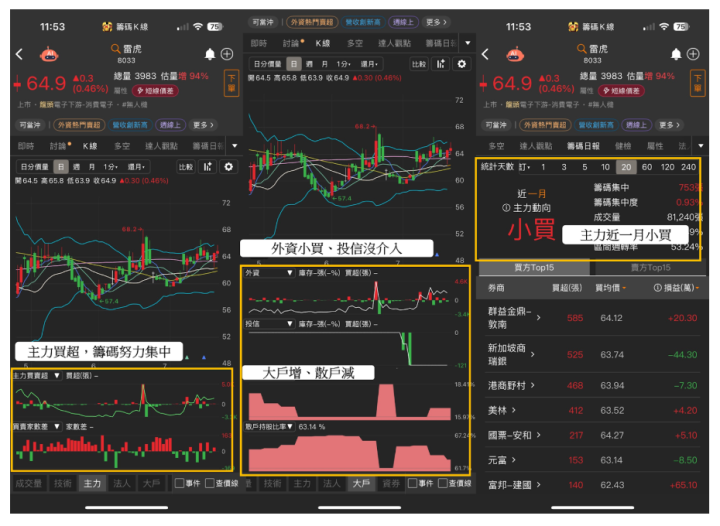Enable 查價線 checkbox on middle screen
Screen dimensions: 720x526
pos(443,483)
